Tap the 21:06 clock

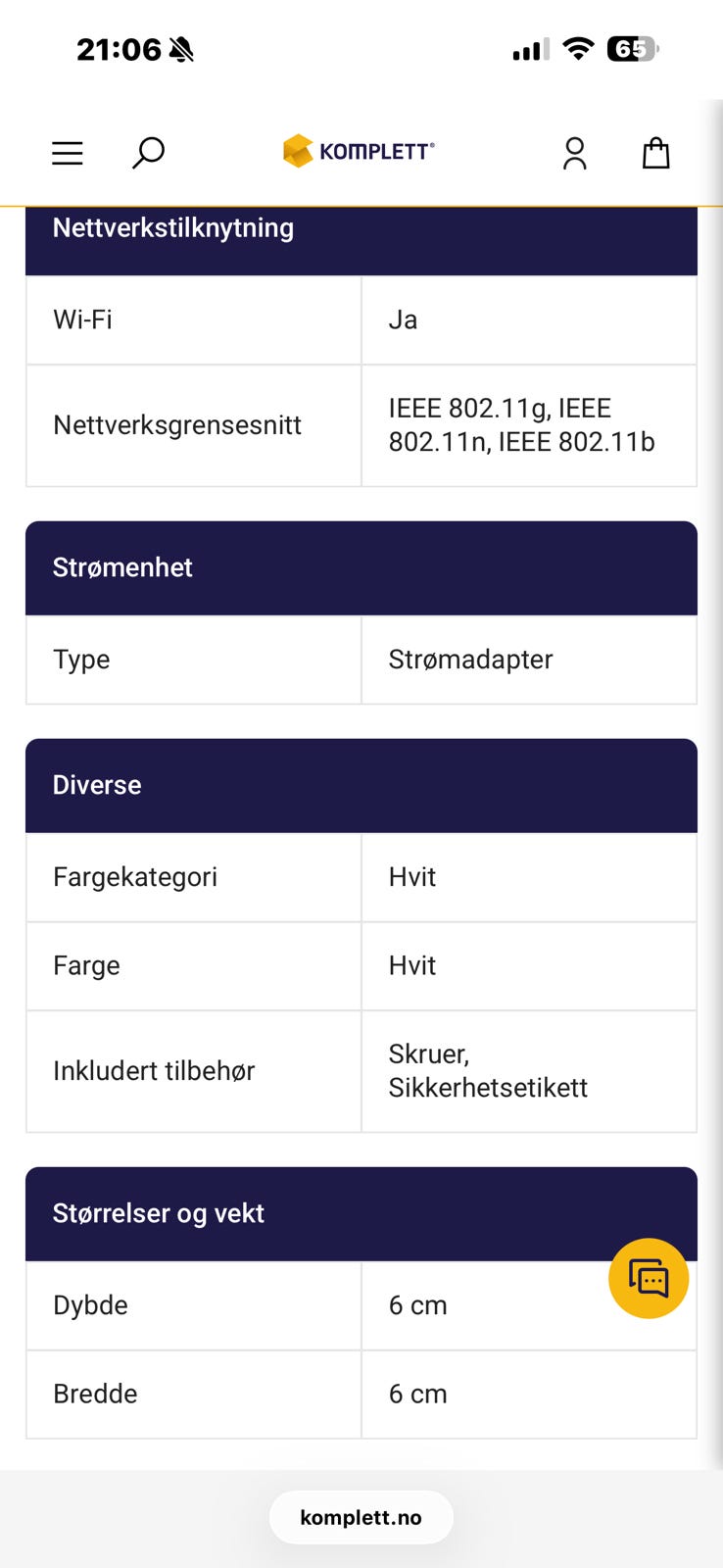click(x=119, y=49)
